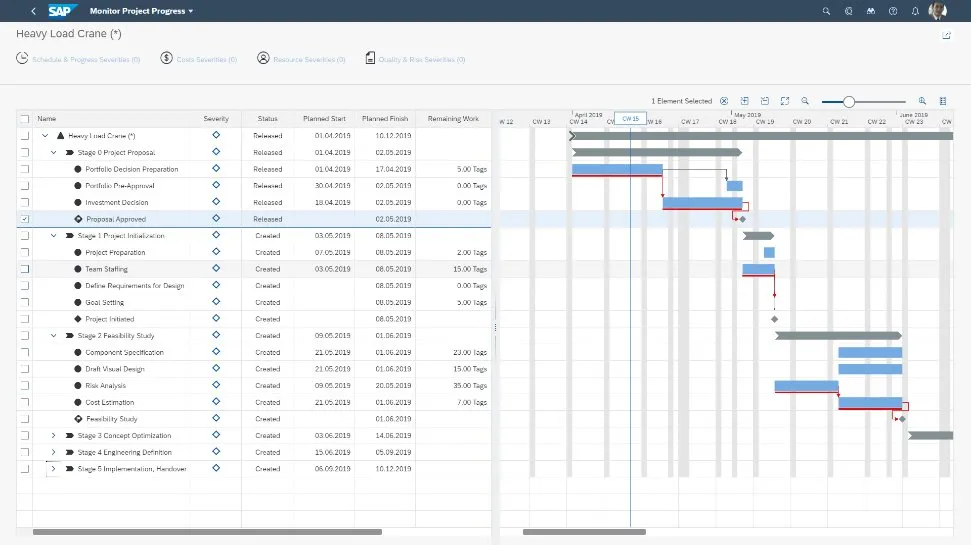Select the Define Requirements for Design task

coord(134,286)
